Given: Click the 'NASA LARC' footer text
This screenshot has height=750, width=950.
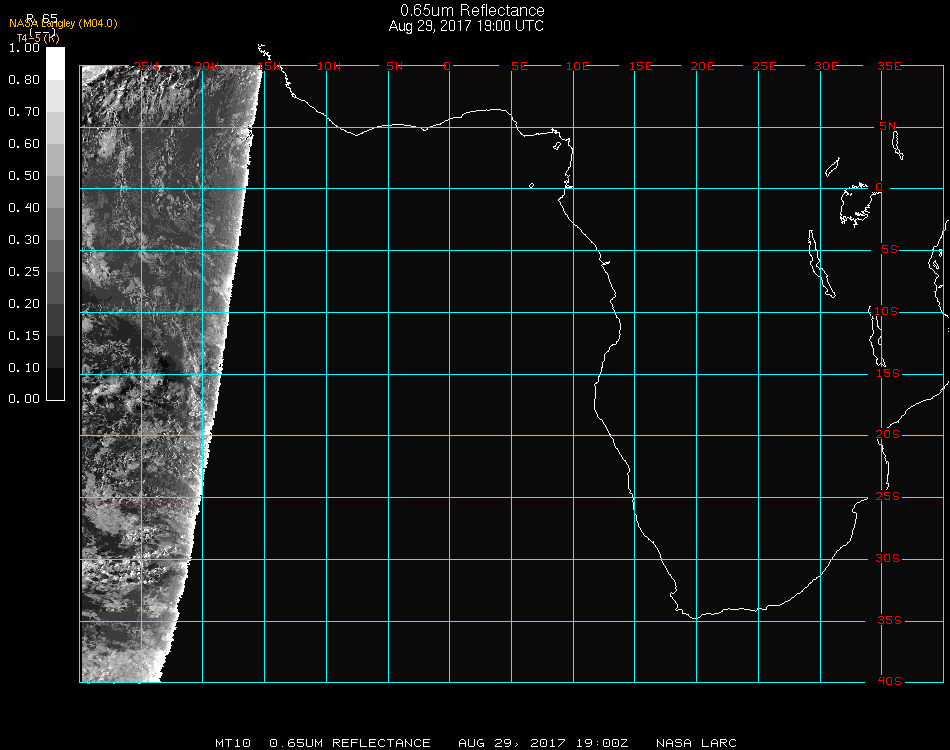Looking at the screenshot, I should (x=696, y=743).
